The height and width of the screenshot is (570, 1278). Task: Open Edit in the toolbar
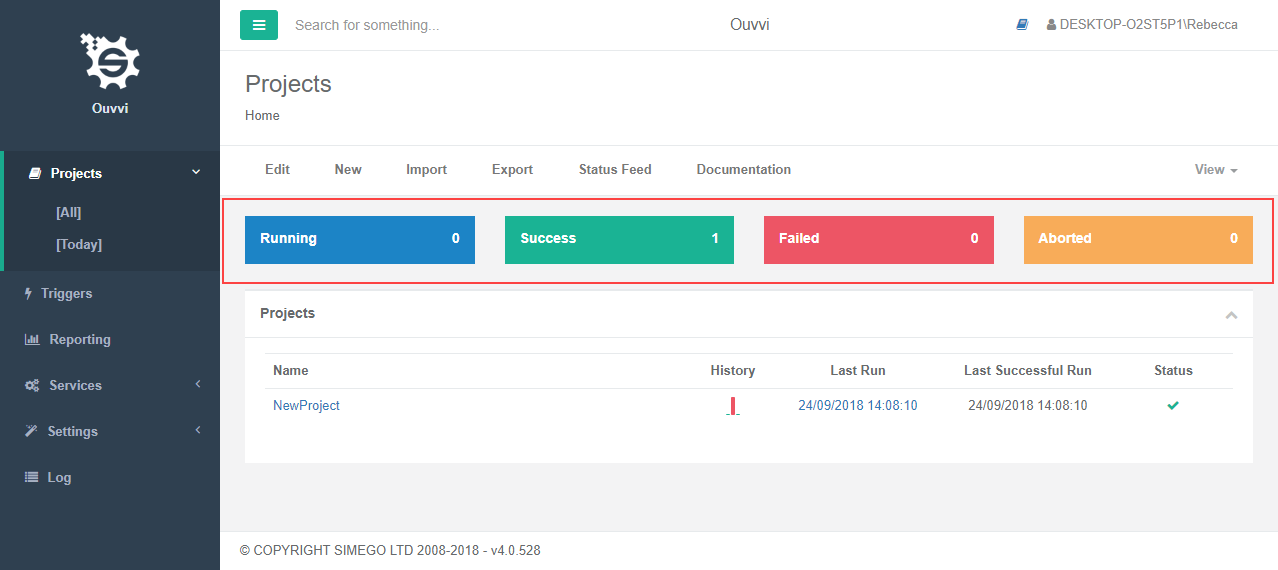coord(277,170)
